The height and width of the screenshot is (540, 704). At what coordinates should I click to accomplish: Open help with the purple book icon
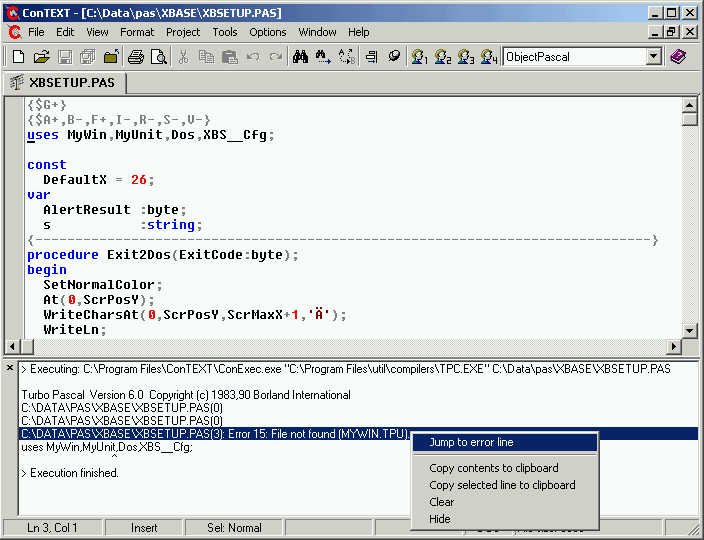point(678,57)
